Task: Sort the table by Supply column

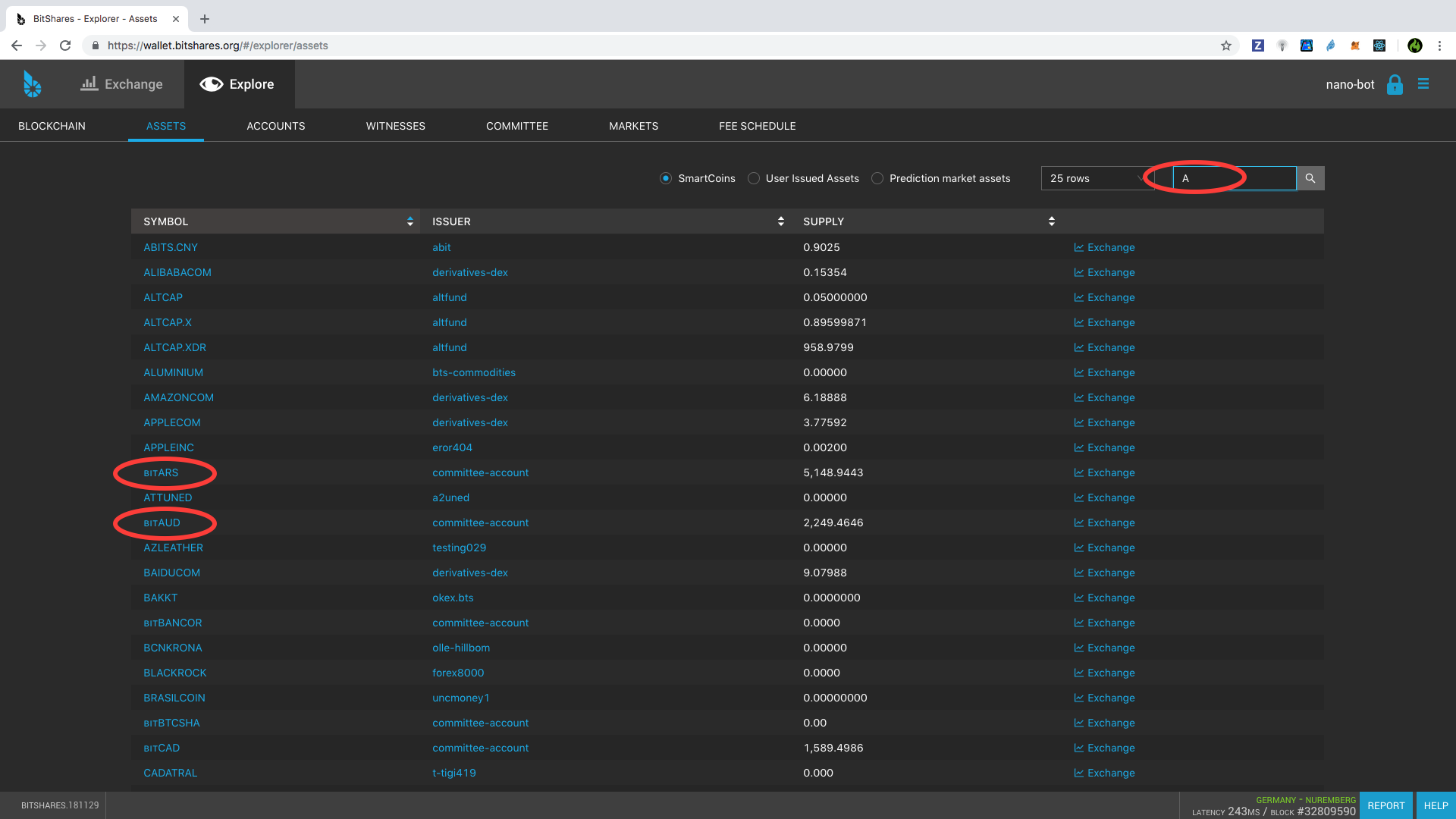Action: (927, 221)
